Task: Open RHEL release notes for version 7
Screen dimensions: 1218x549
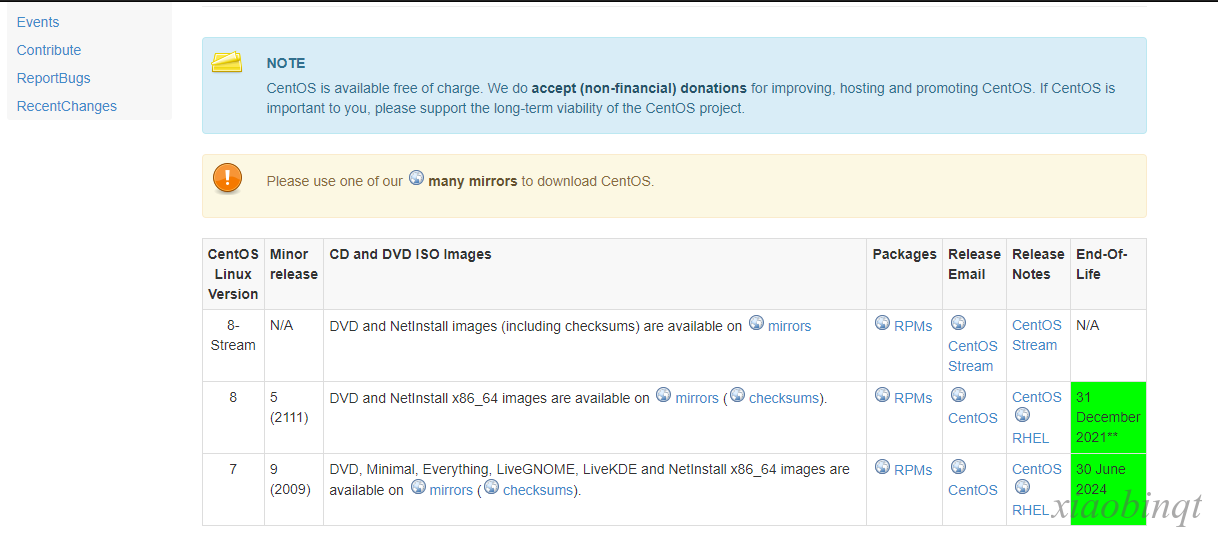Action: click(1031, 510)
